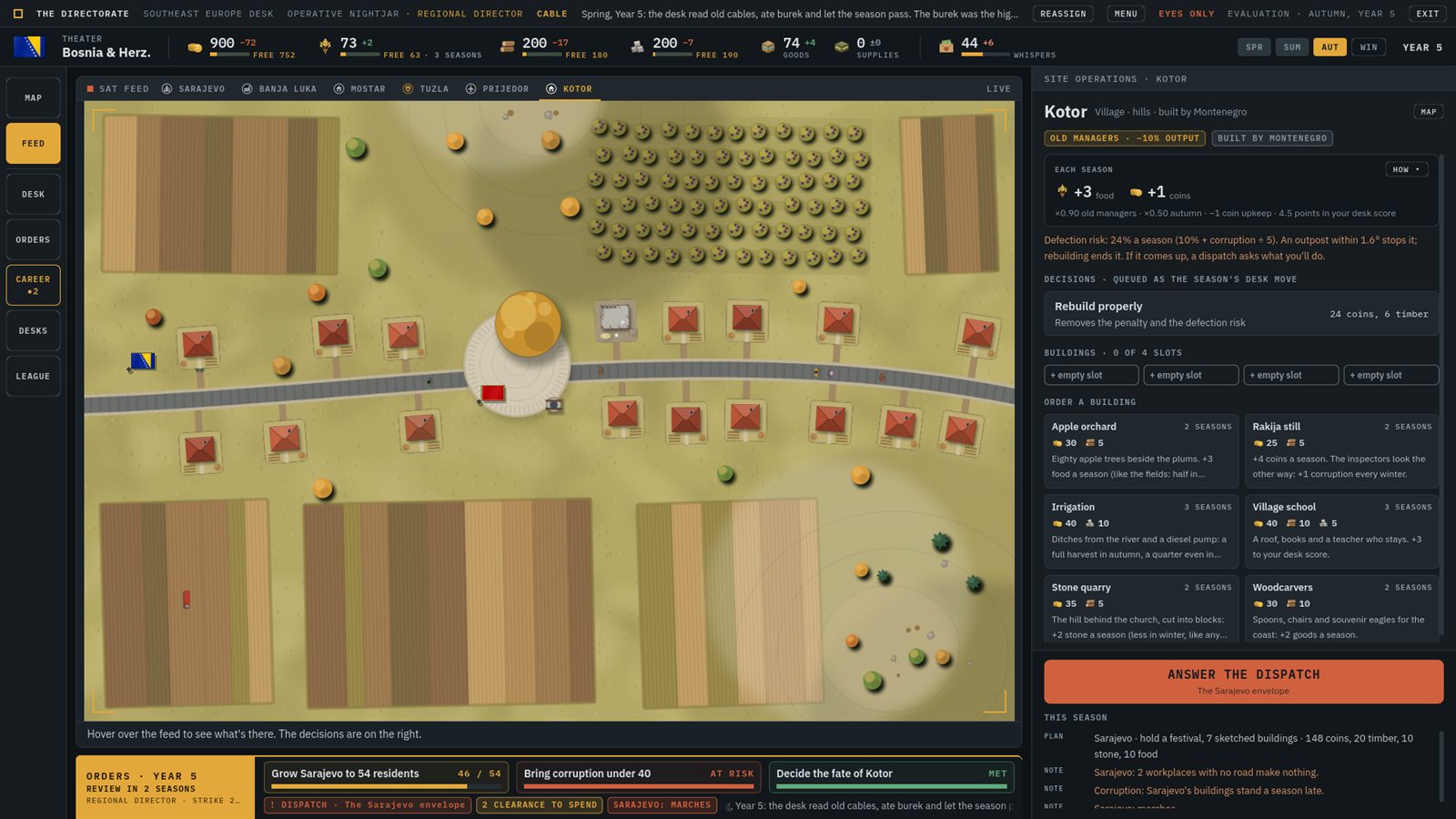Open the Tuzla feed tab
Screen dimensions: 1456x819
click(426, 89)
